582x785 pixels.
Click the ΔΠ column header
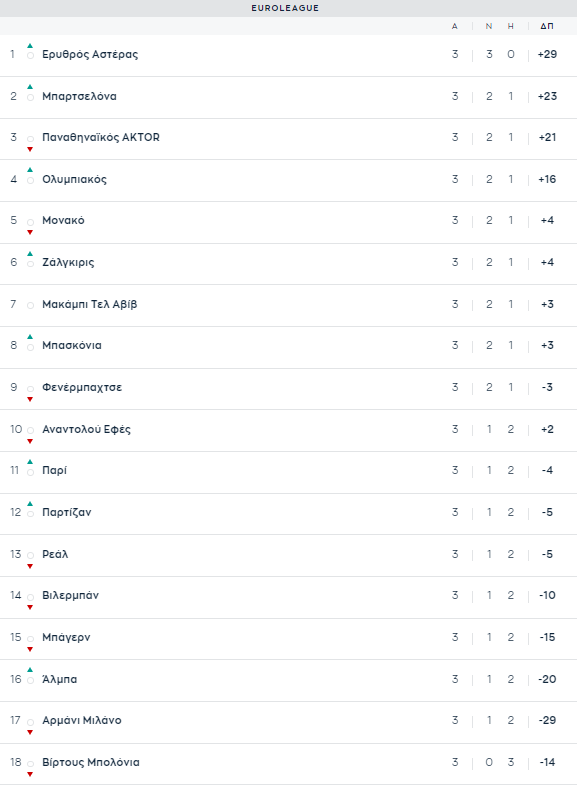click(x=547, y=26)
